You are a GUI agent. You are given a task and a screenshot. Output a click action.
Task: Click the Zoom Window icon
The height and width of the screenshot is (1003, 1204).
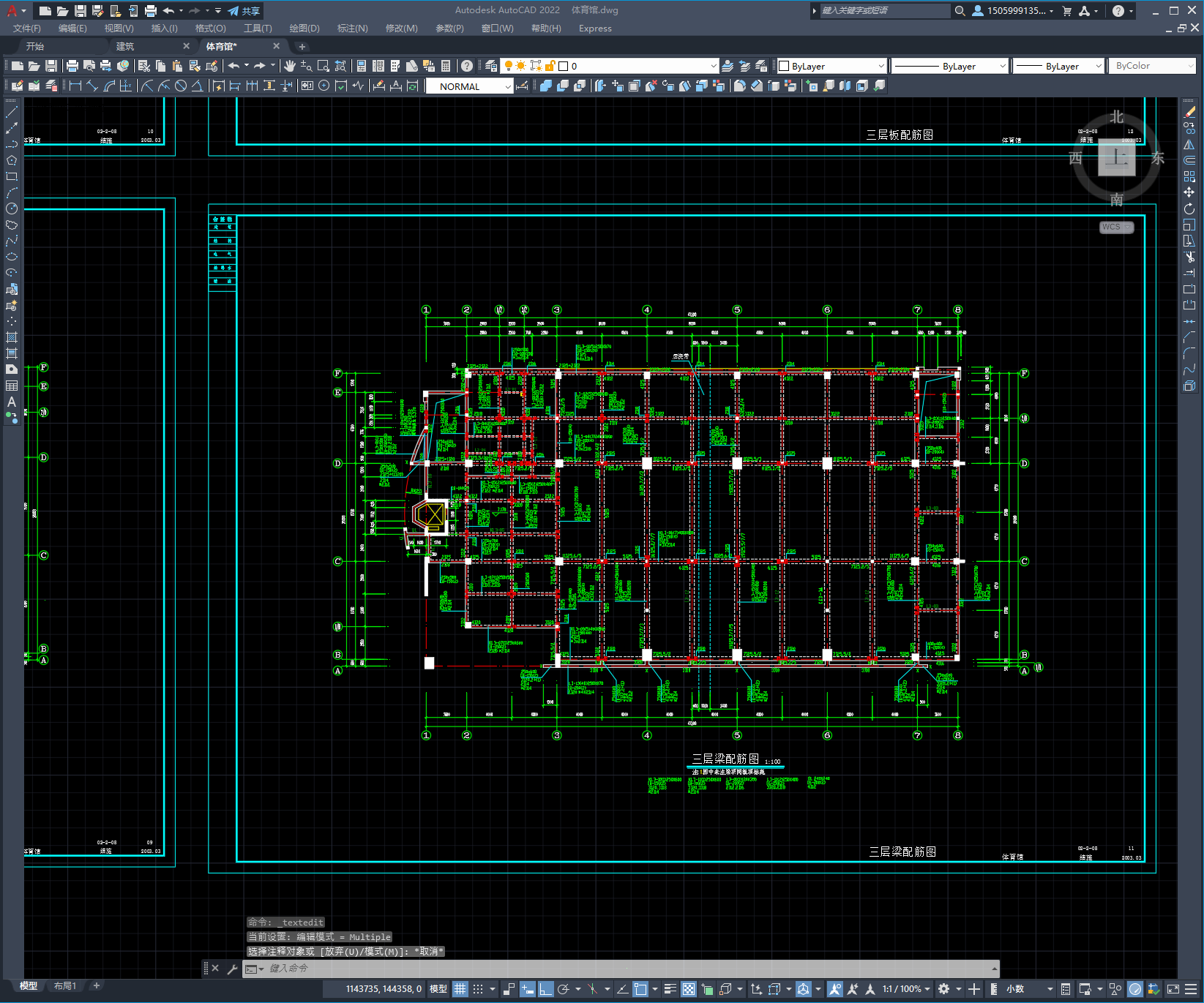coord(324,66)
